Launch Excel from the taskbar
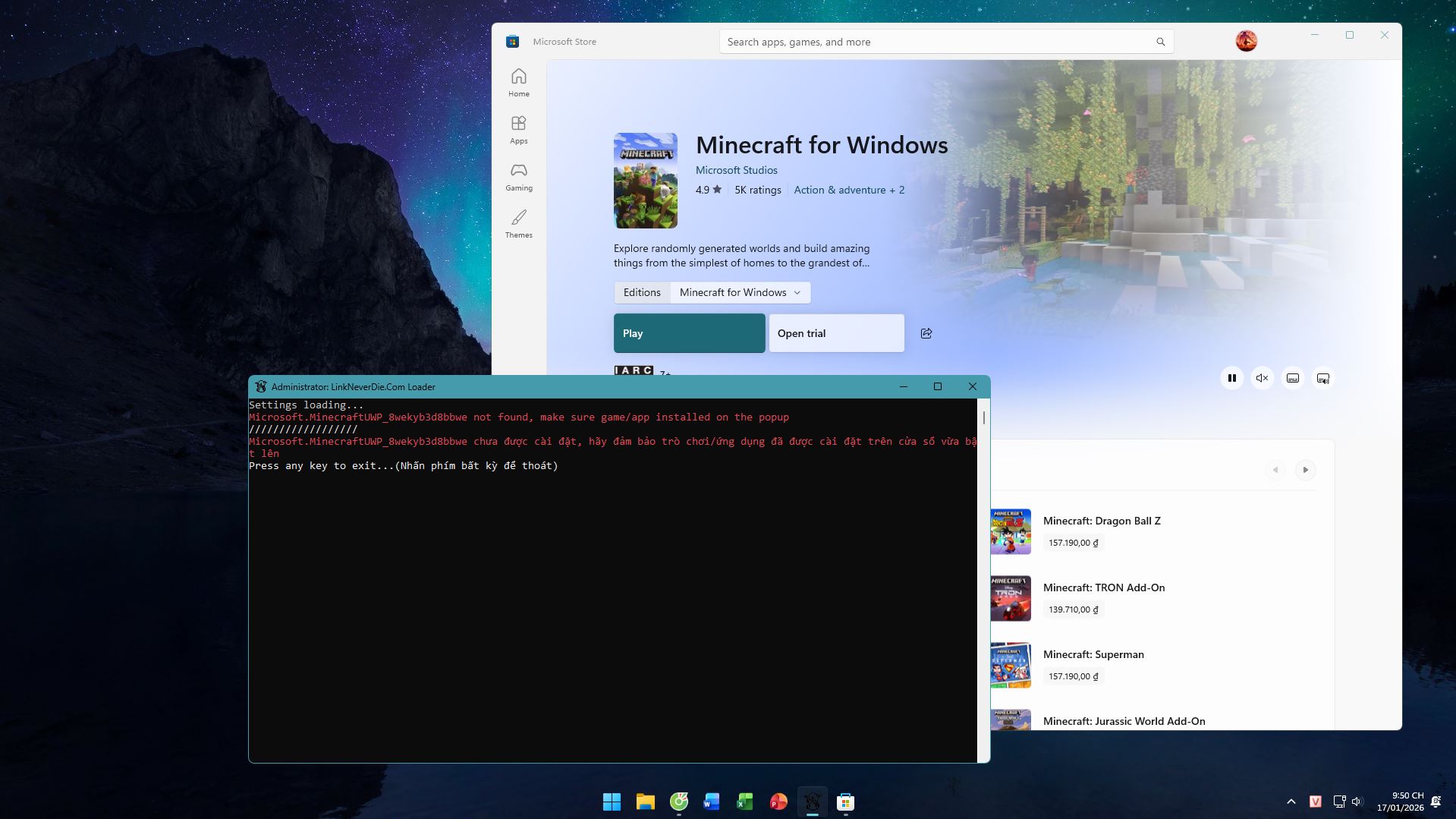The image size is (1456, 819). (x=744, y=802)
